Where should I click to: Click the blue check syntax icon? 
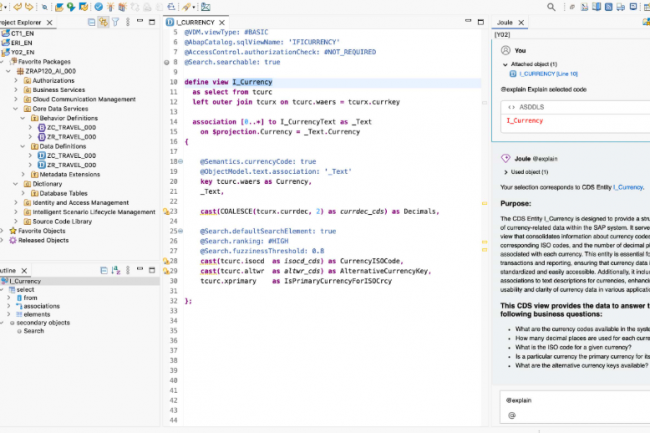98,7
